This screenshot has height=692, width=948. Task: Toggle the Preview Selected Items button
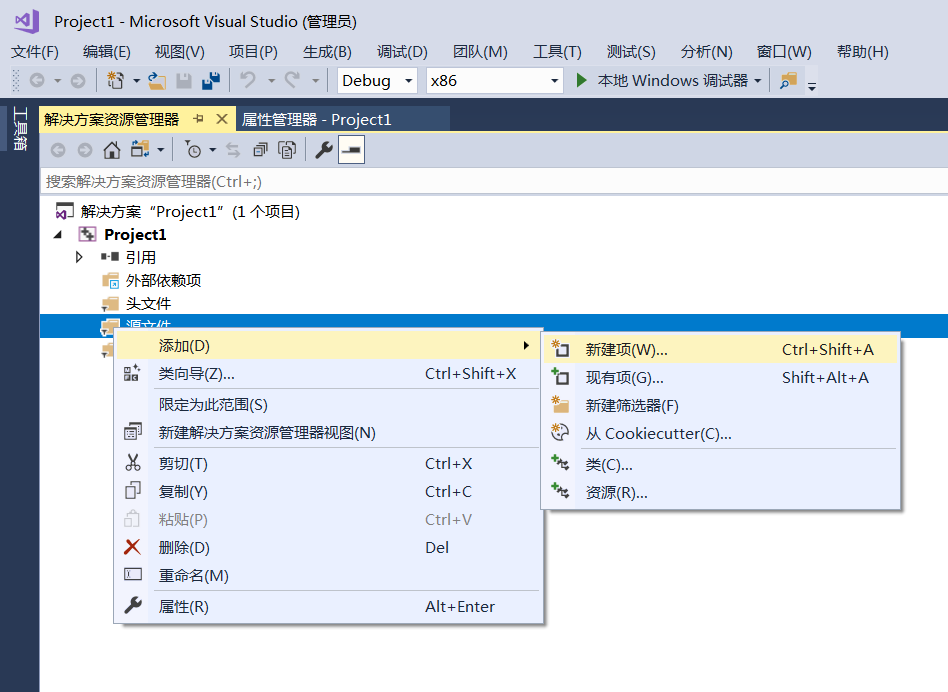click(351, 150)
